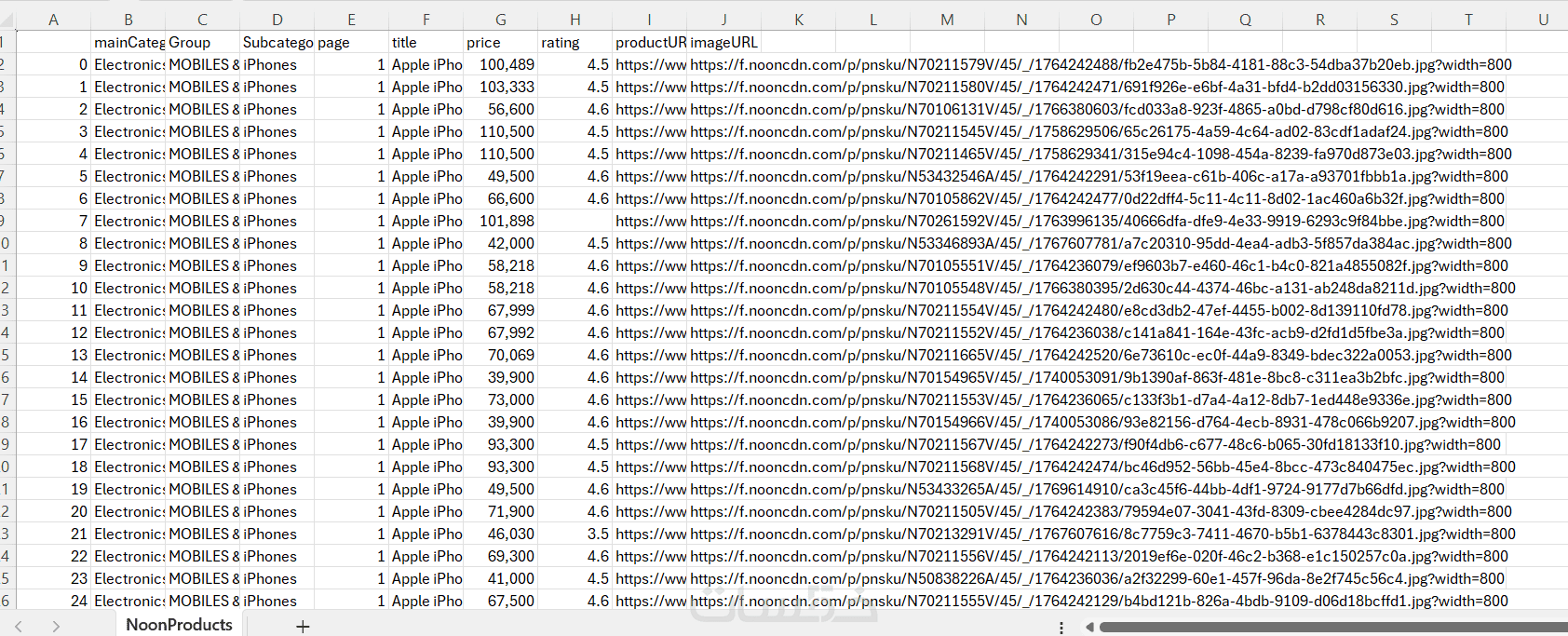Click the rating header cell

(575, 42)
